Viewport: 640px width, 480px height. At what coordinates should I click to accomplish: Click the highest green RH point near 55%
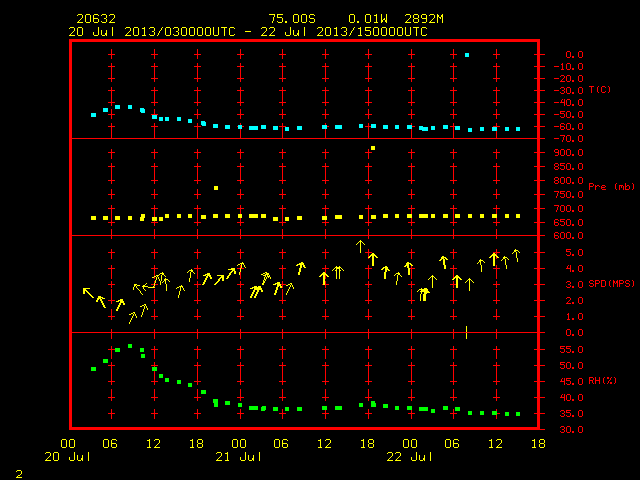coord(130,346)
